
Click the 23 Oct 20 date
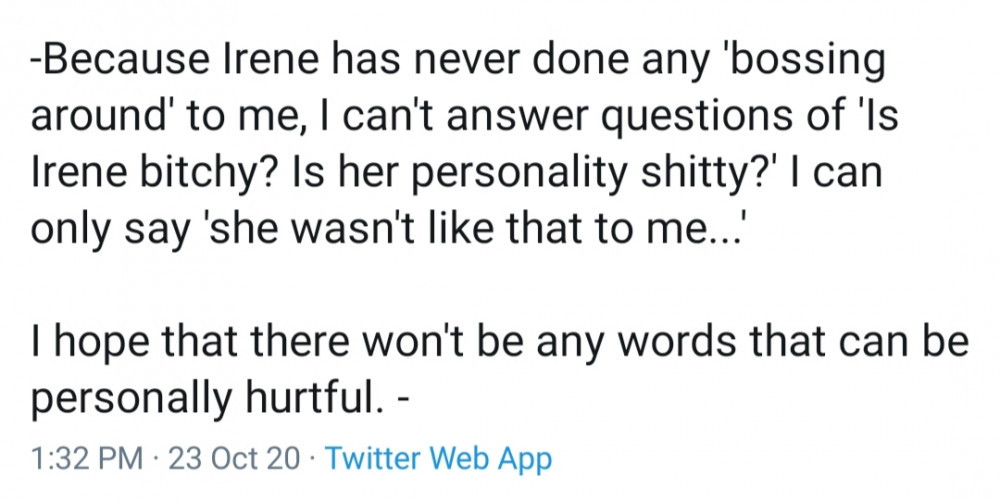(x=234, y=459)
